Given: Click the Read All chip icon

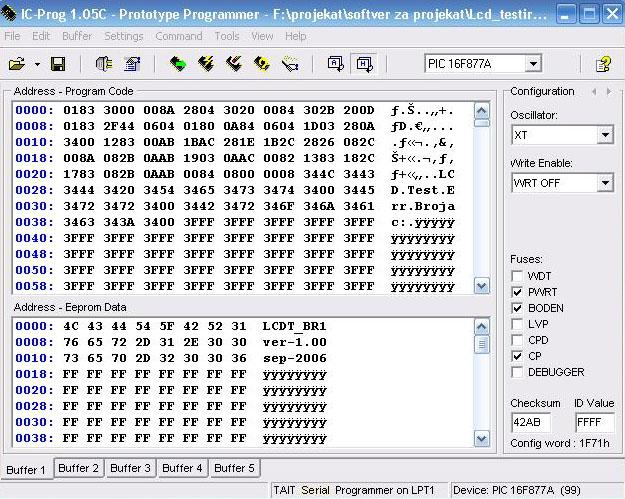Looking at the screenshot, I should coord(178,64).
